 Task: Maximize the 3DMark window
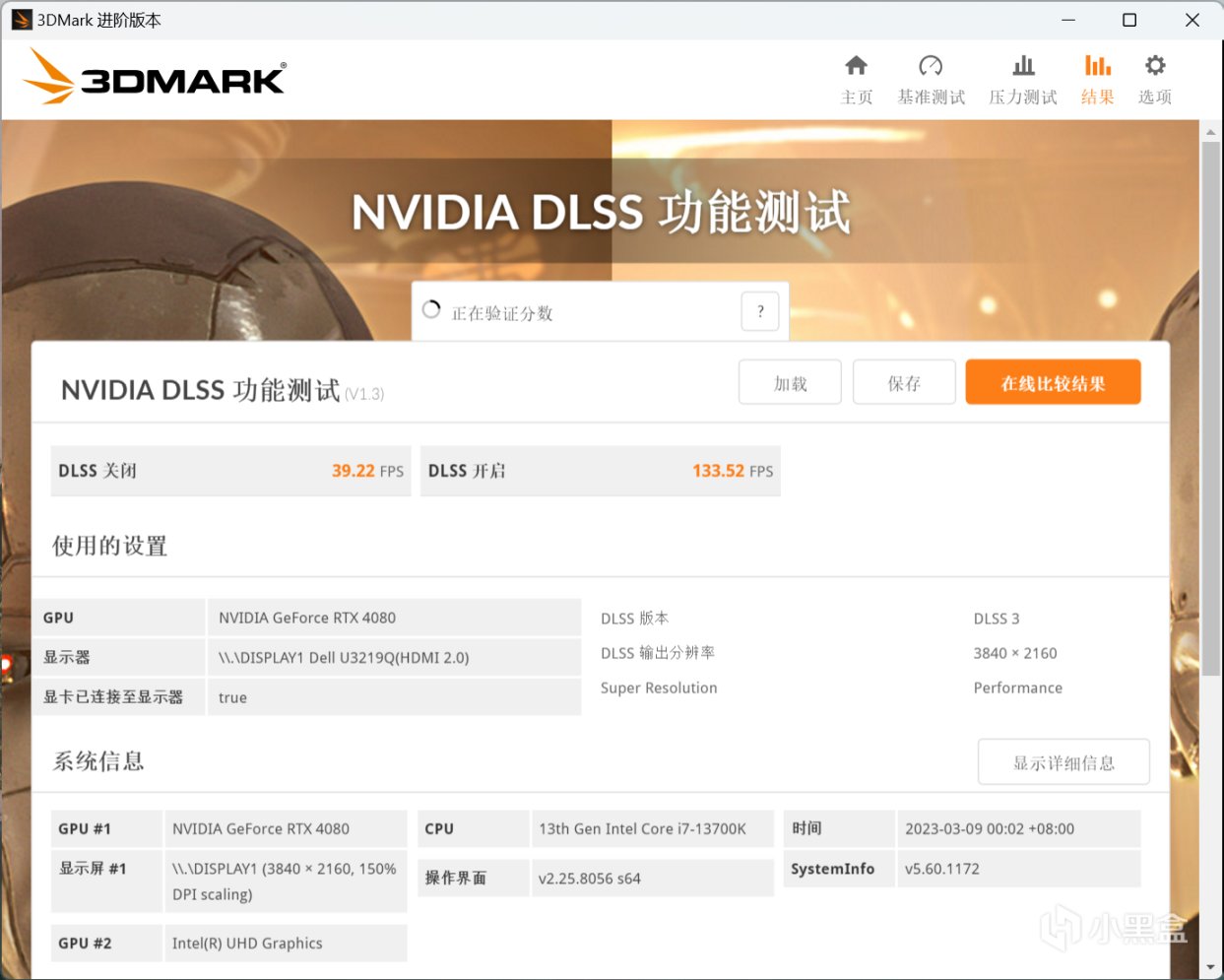[x=1129, y=20]
